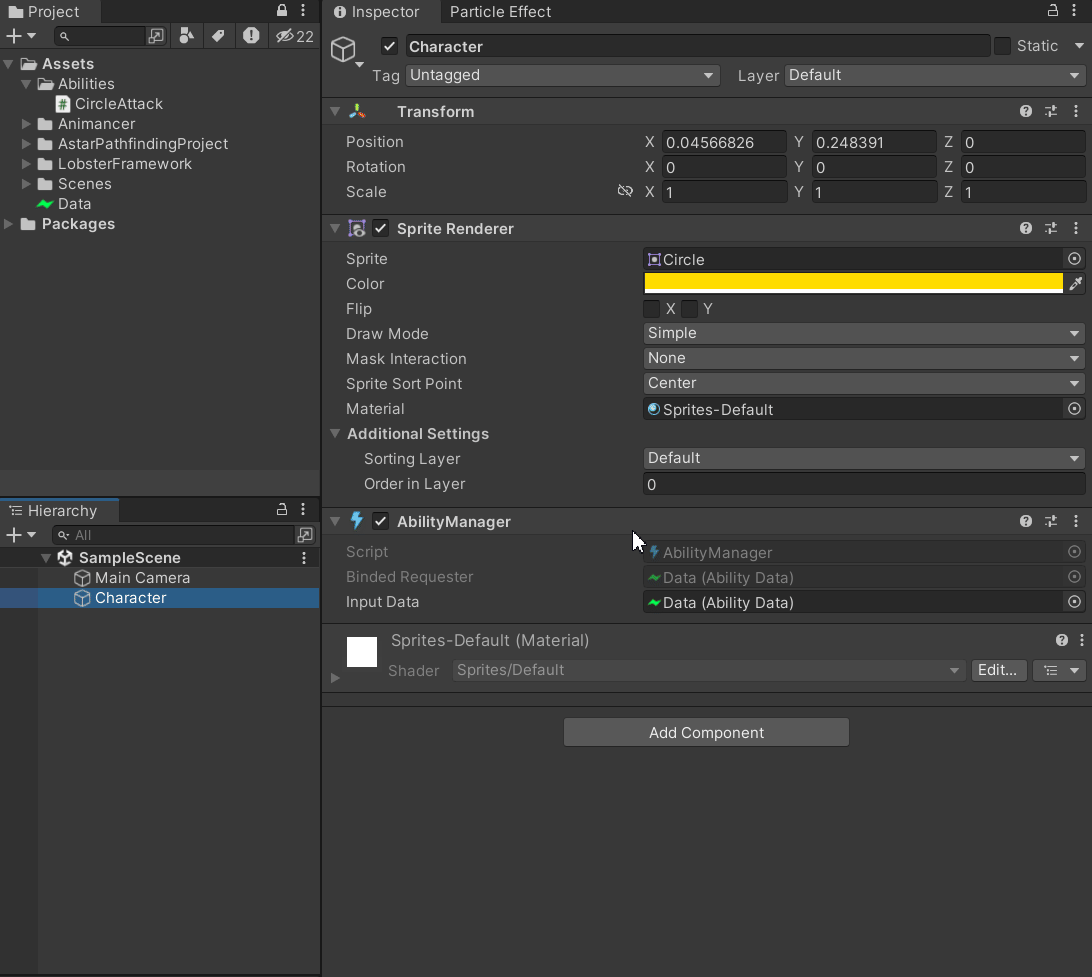Open SampleScene options menu

[x=304, y=558]
